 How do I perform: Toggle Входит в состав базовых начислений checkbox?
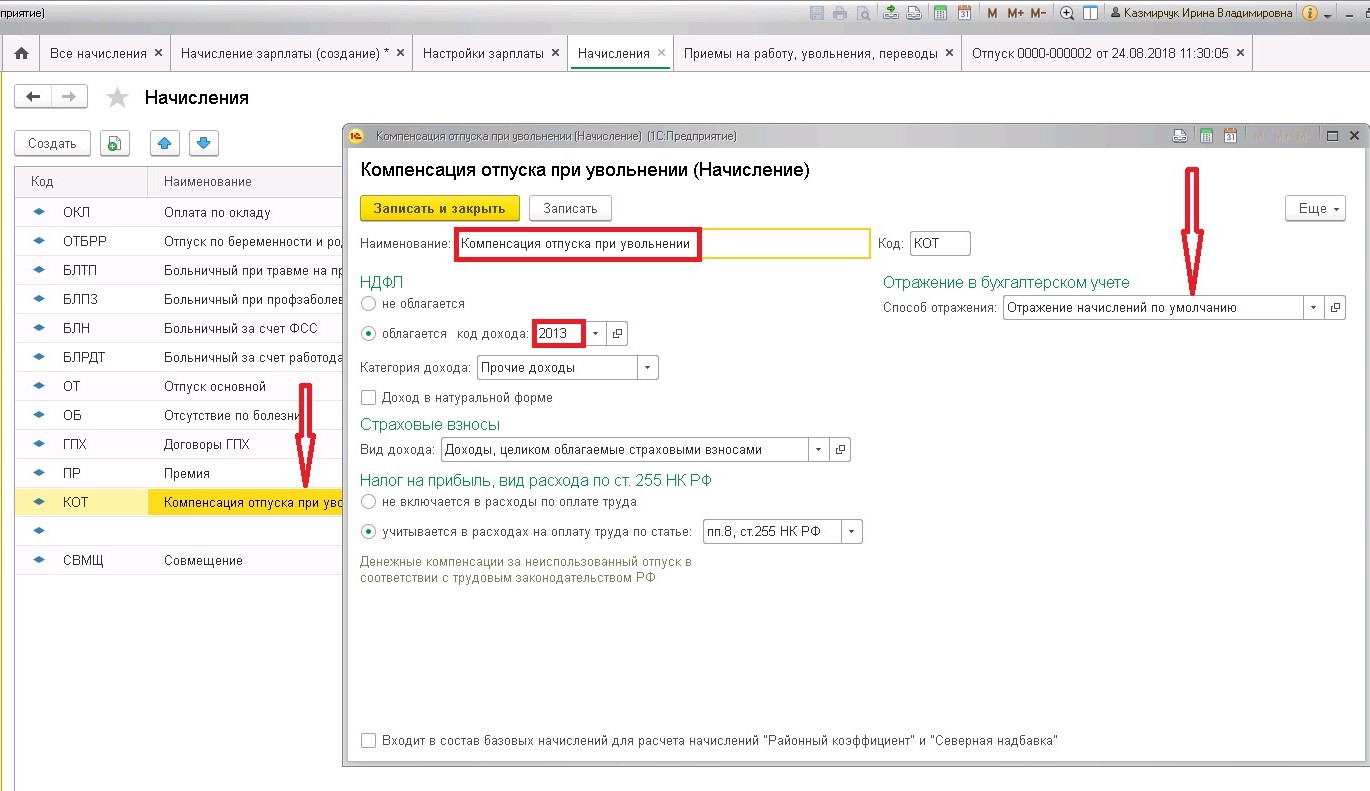click(x=369, y=741)
